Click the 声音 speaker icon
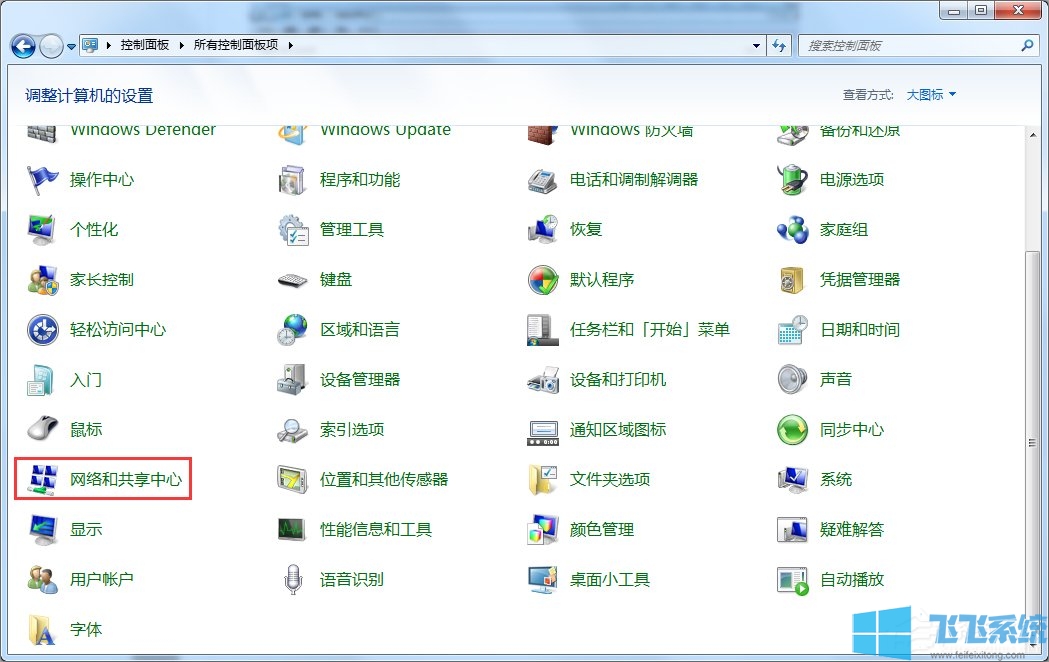This screenshot has height=662, width=1049. click(x=792, y=380)
